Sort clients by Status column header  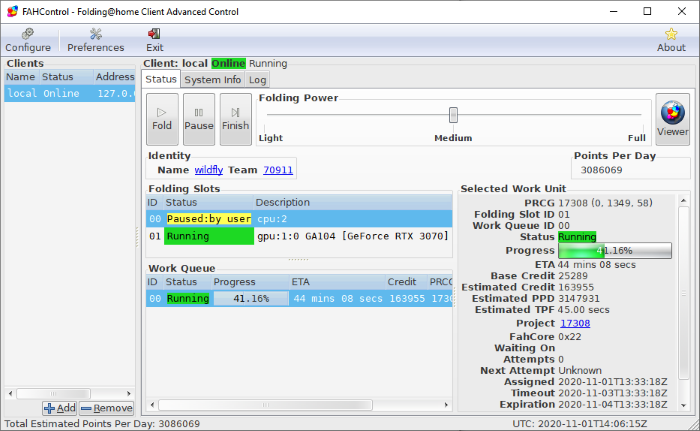click(67, 77)
